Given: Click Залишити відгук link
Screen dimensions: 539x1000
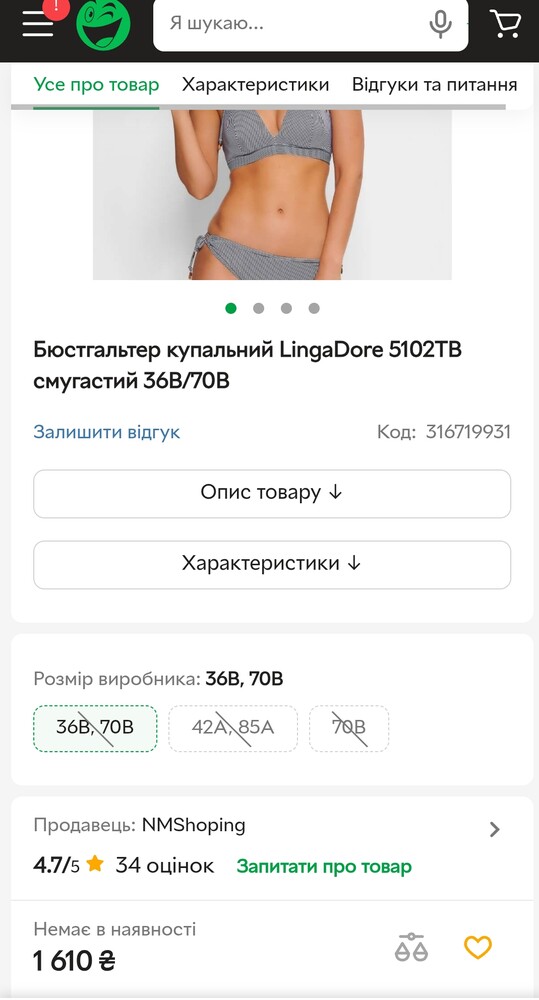Looking at the screenshot, I should (x=107, y=432).
